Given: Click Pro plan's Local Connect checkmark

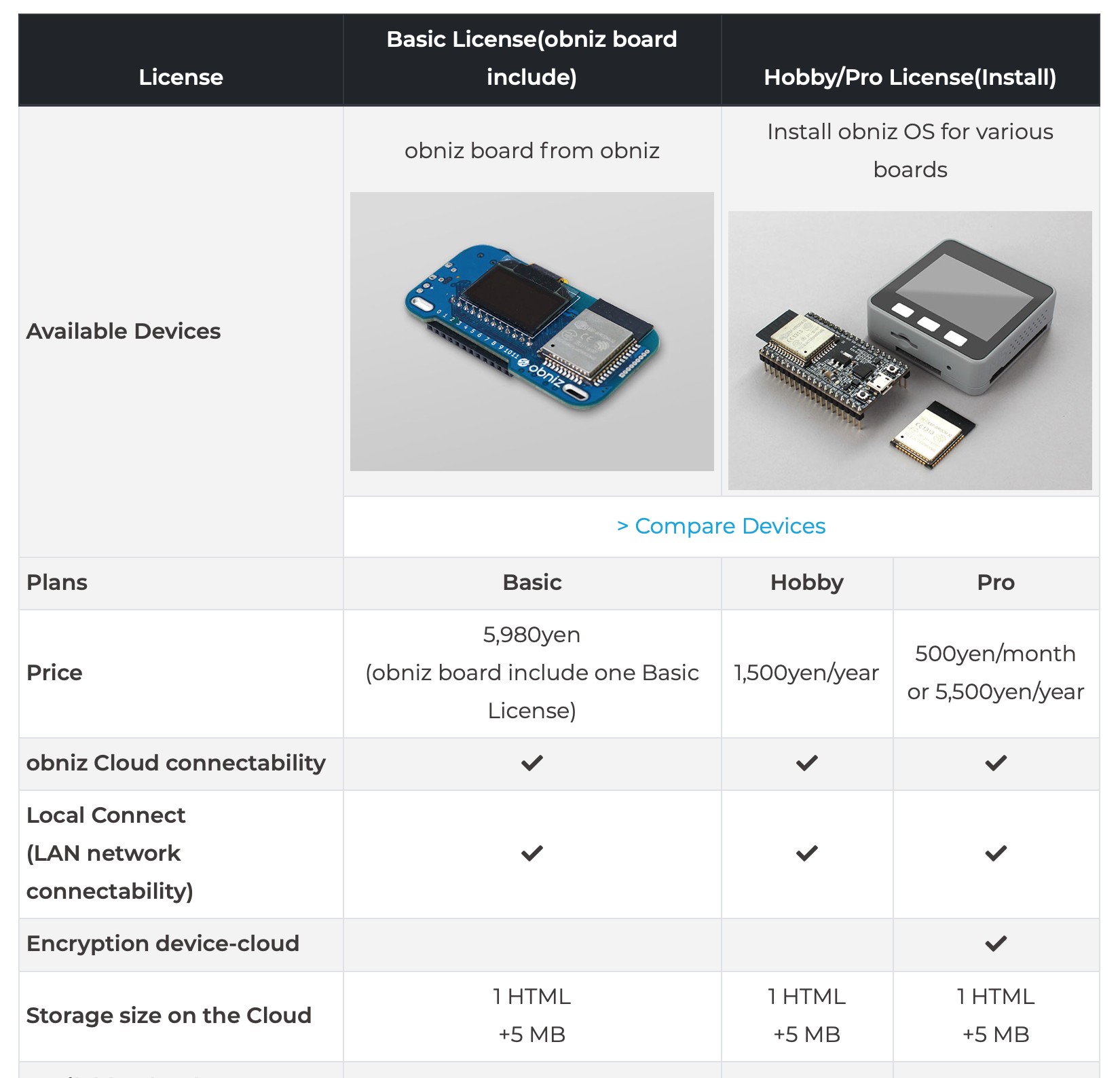Looking at the screenshot, I should tap(996, 853).
